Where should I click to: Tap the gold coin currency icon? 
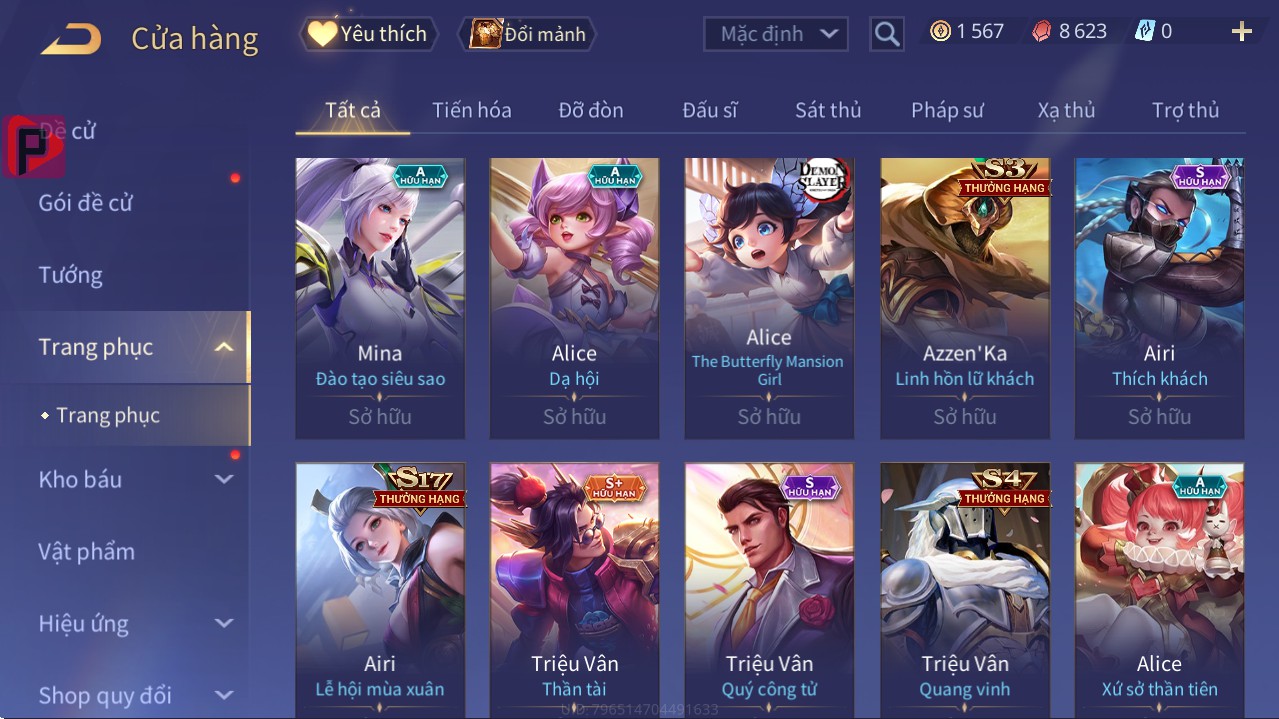point(940,32)
